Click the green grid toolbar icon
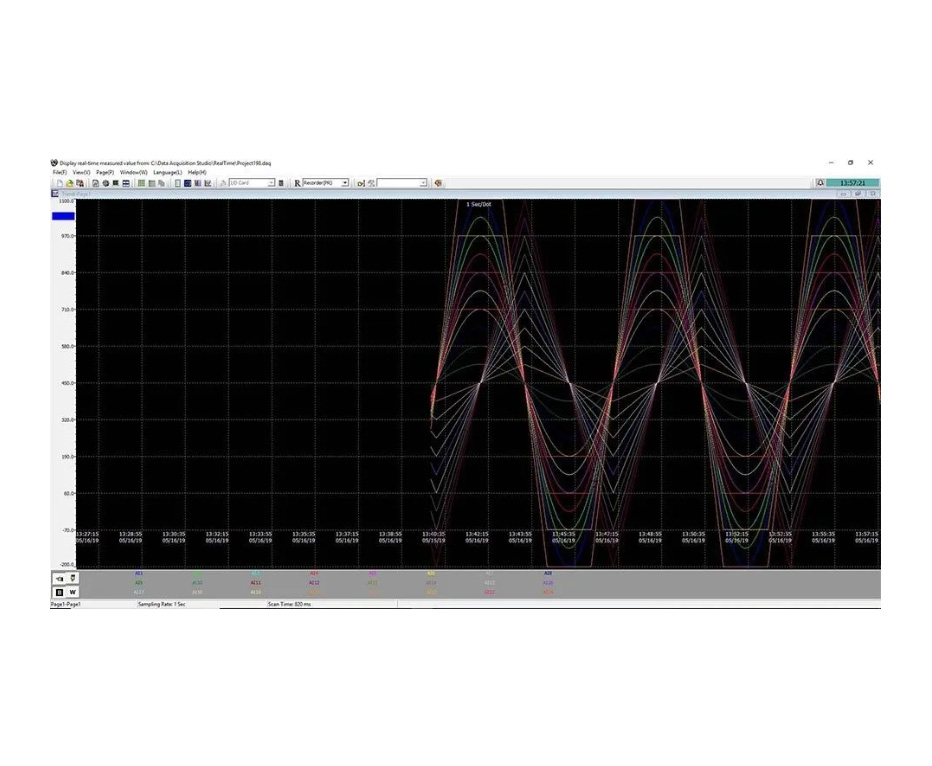932x766 pixels. coord(141,183)
